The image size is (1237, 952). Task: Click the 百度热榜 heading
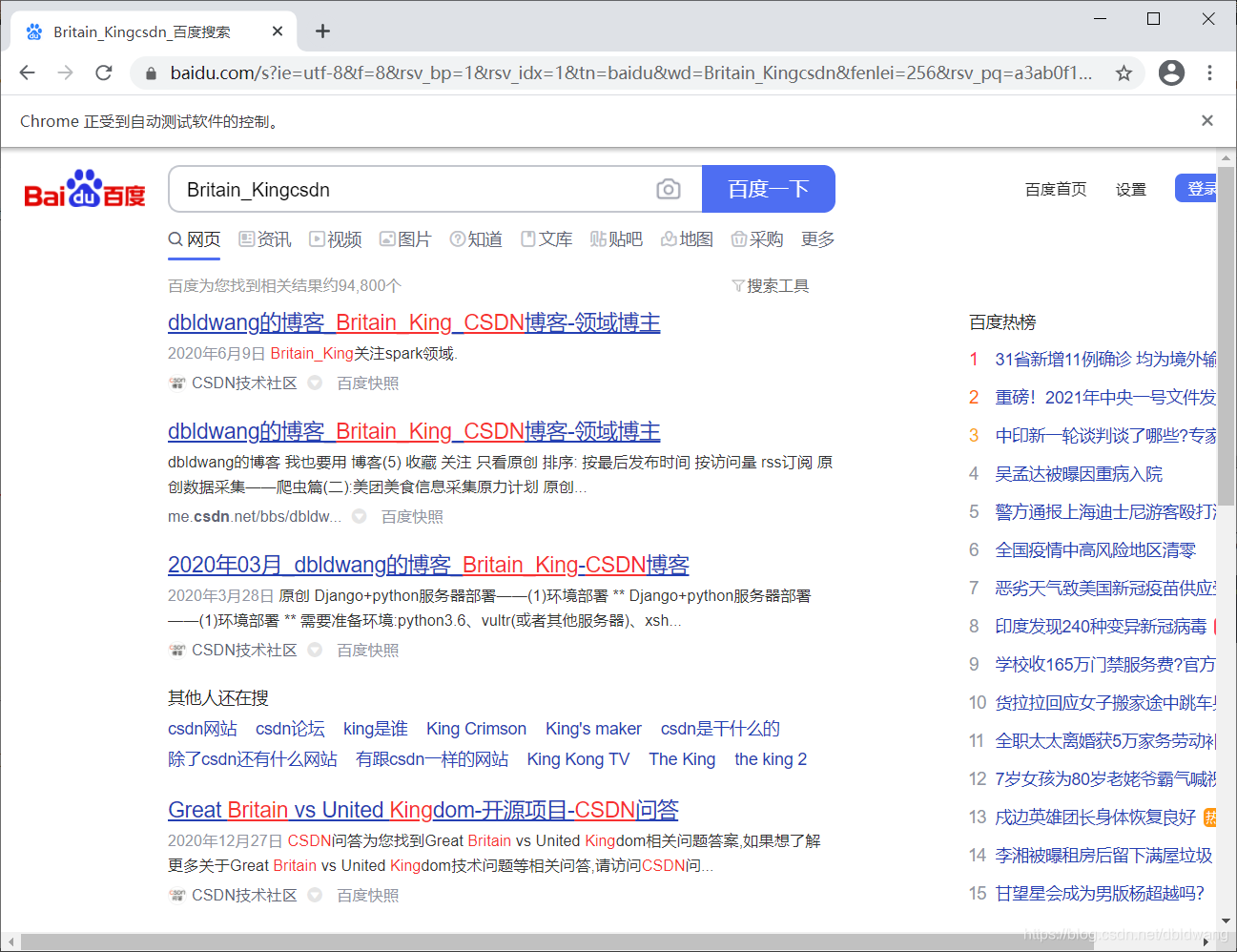click(x=1002, y=322)
